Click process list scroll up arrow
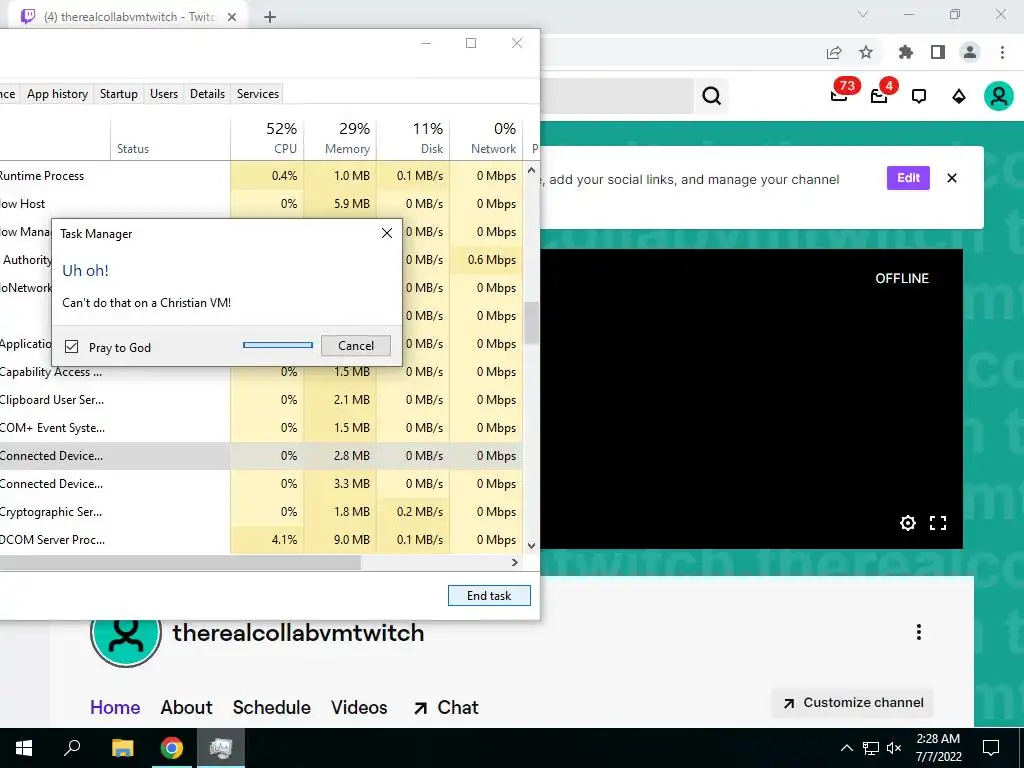1024x768 pixels. pos(532,170)
